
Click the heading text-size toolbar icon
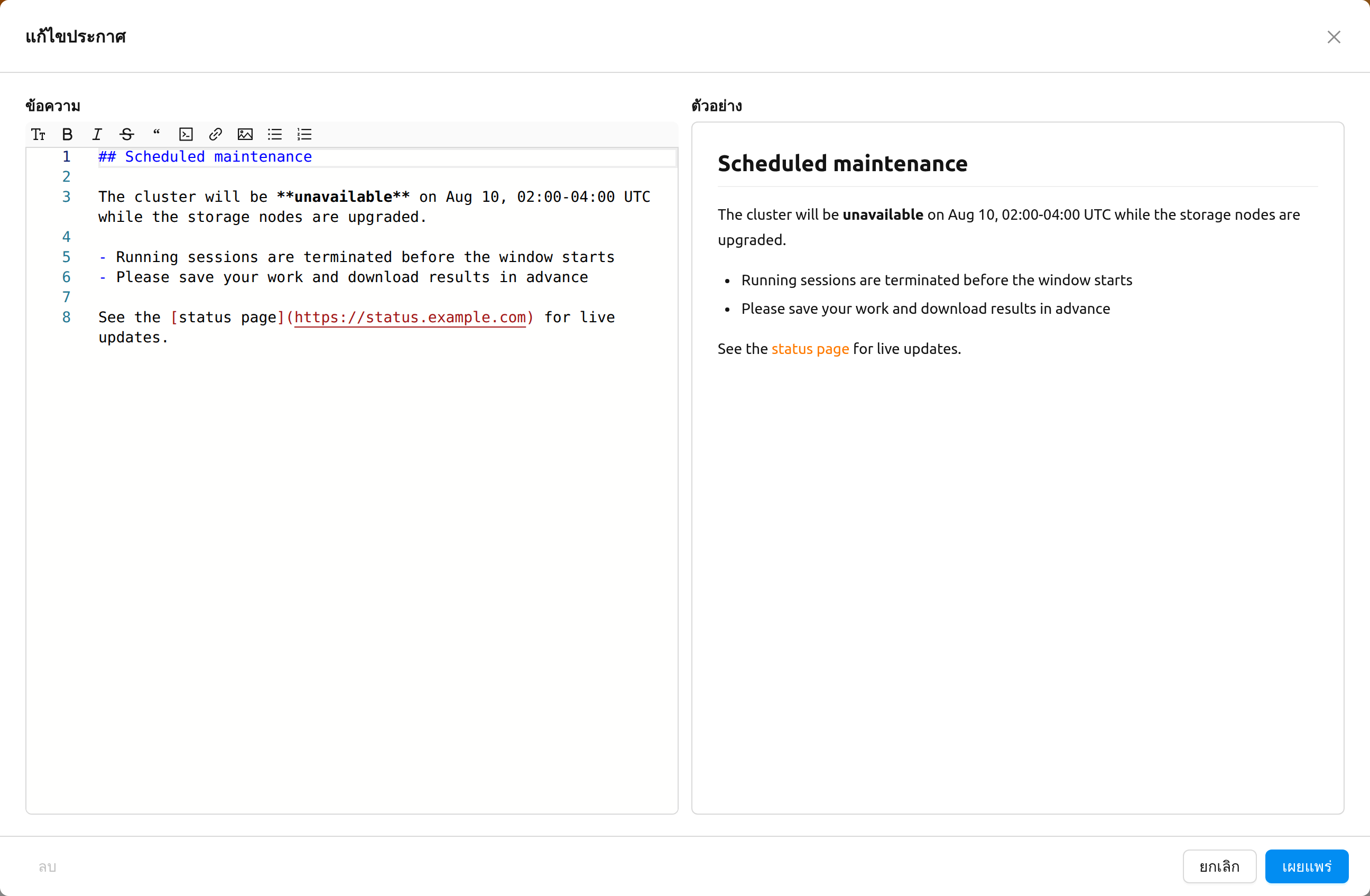pyautogui.click(x=38, y=135)
